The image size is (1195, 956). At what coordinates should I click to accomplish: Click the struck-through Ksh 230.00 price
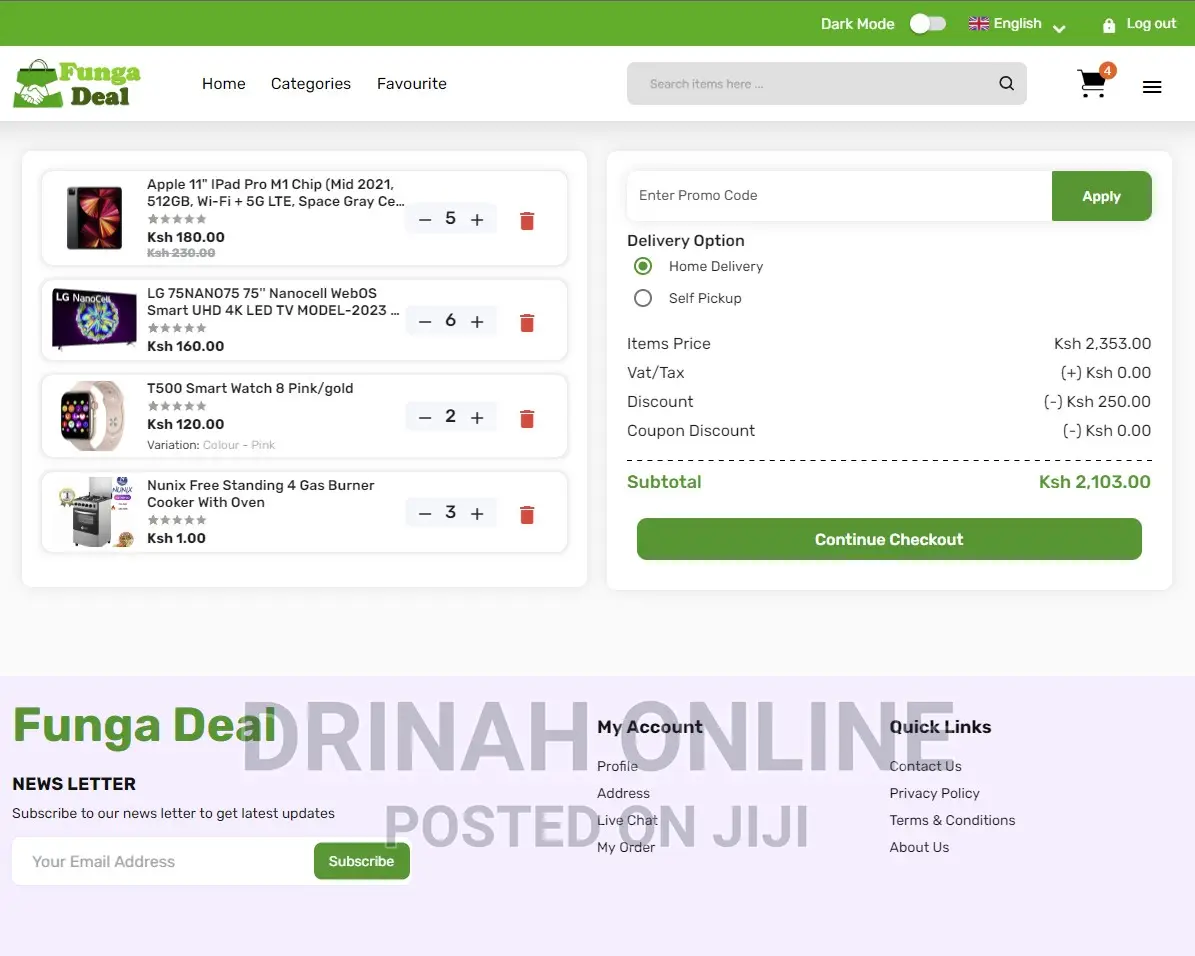(x=181, y=253)
